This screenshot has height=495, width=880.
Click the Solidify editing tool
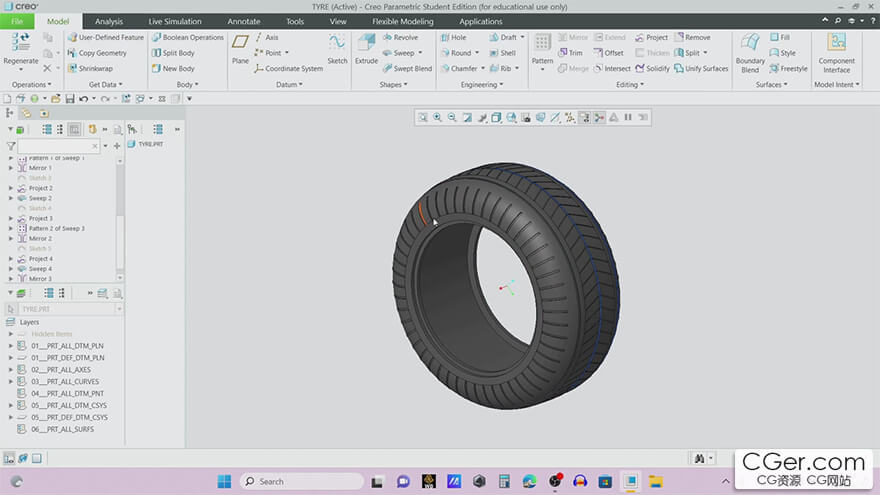[x=650, y=69]
